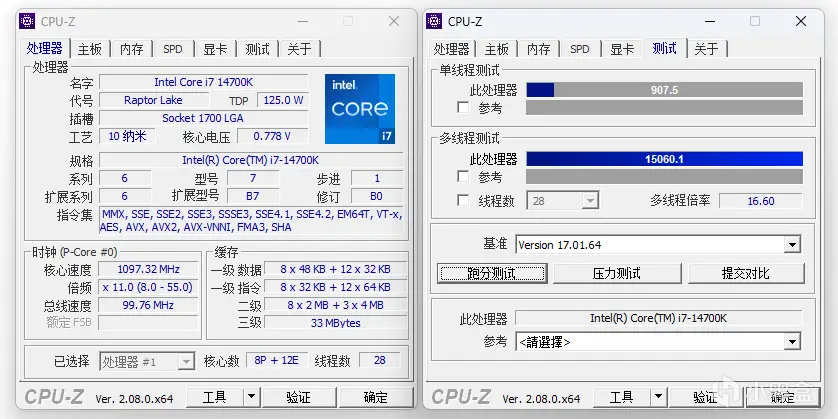Click 倍频 value x 11.0 (8.0 - 55.0)
This screenshot has width=838, height=419.
pyautogui.click(x=149, y=287)
